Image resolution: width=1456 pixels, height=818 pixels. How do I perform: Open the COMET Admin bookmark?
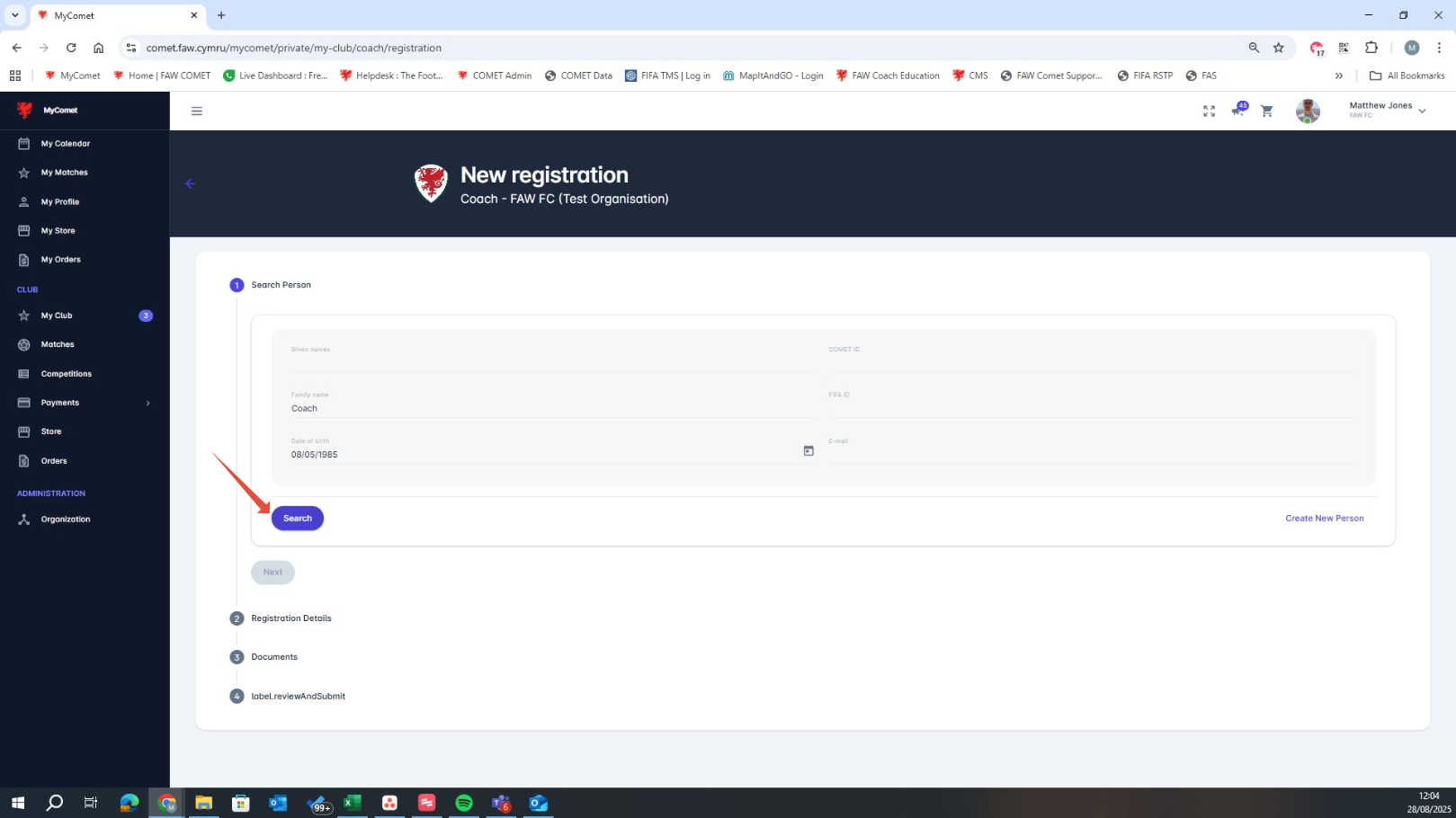pos(495,76)
